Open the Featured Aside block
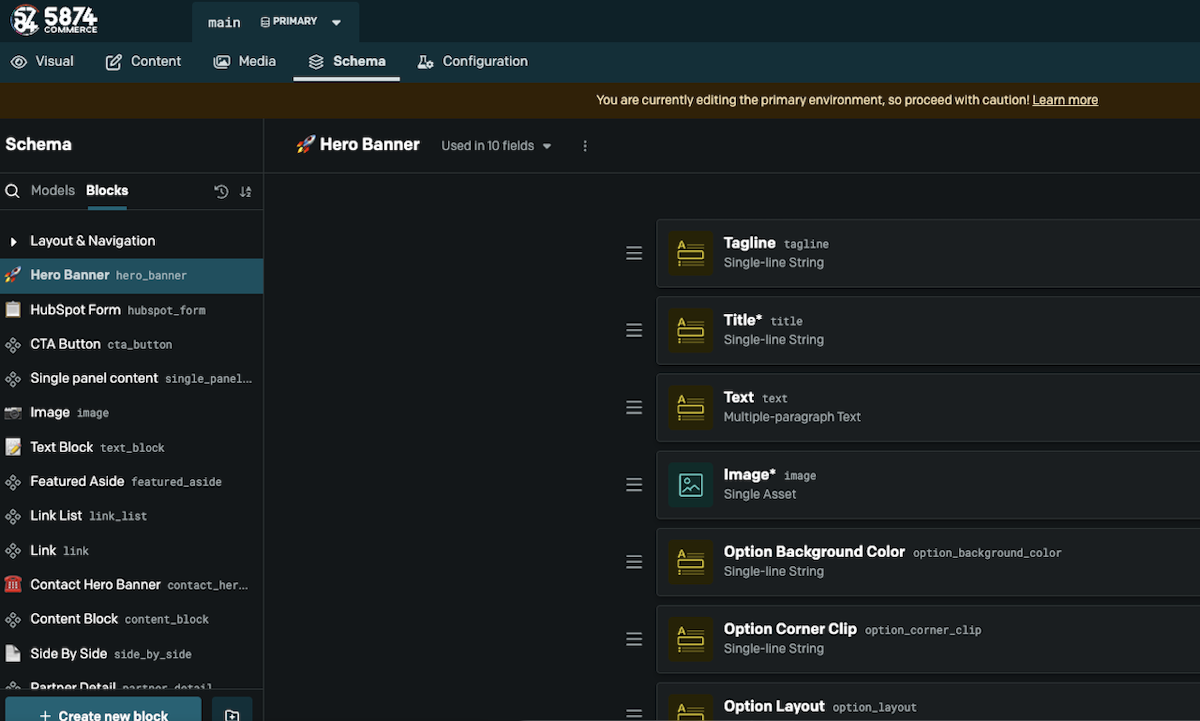The height and width of the screenshot is (721, 1200). pyautogui.click(x=131, y=481)
